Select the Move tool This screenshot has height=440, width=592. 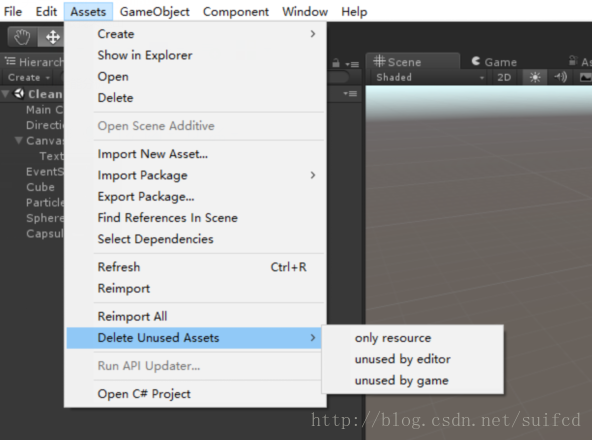(52, 37)
